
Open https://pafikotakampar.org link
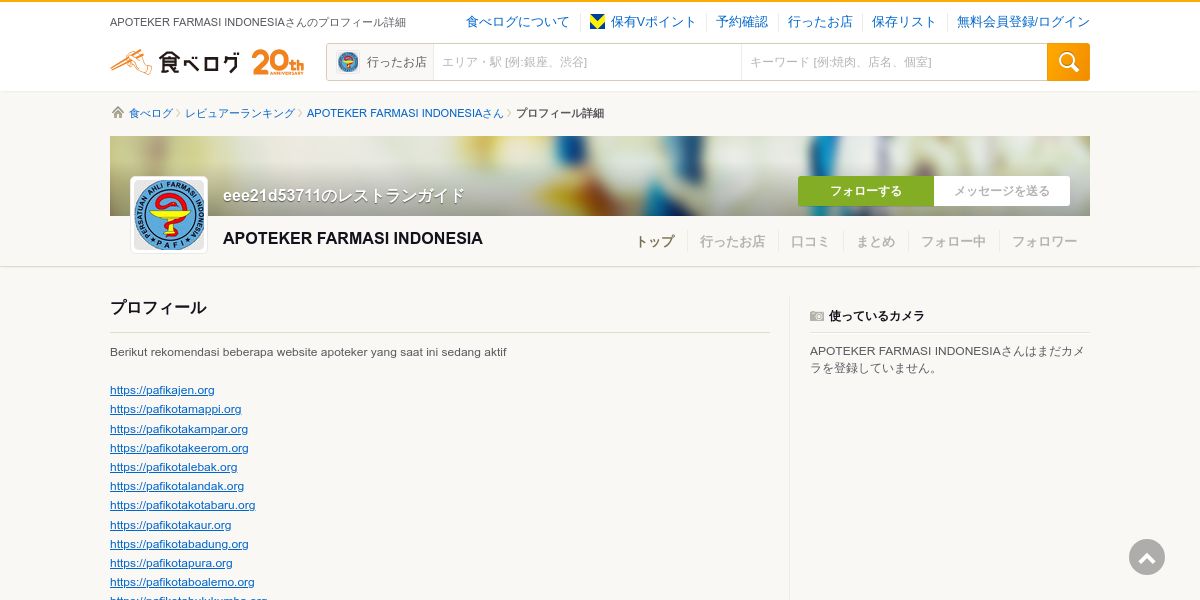[179, 429]
